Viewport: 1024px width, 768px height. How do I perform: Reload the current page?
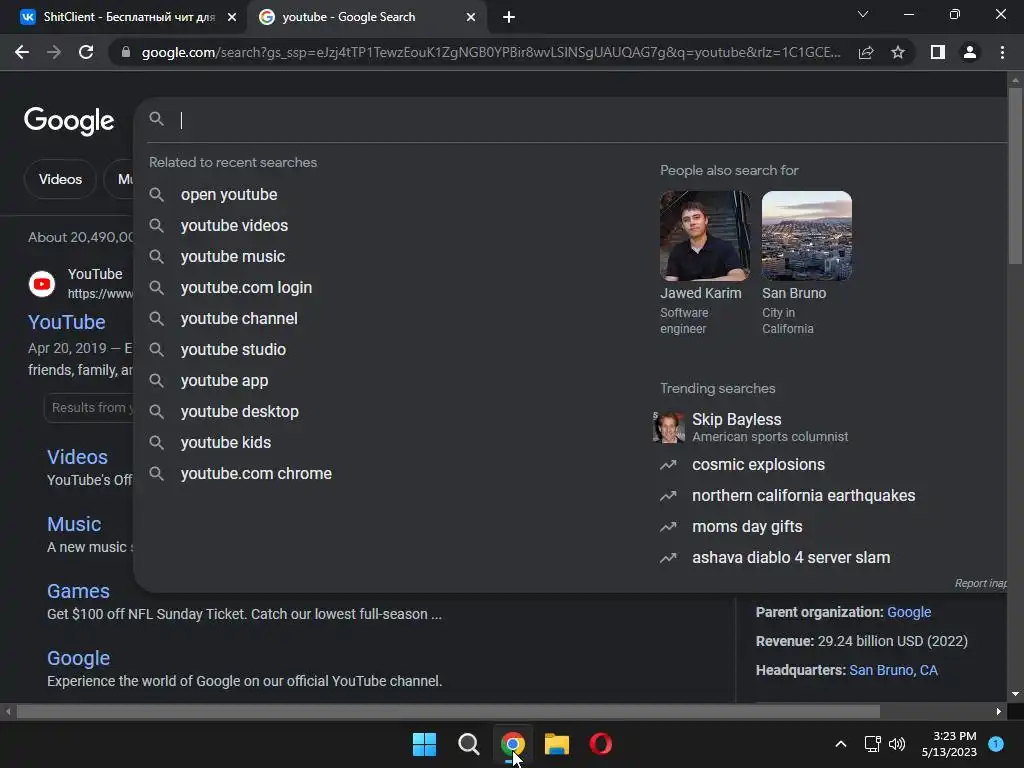click(86, 52)
